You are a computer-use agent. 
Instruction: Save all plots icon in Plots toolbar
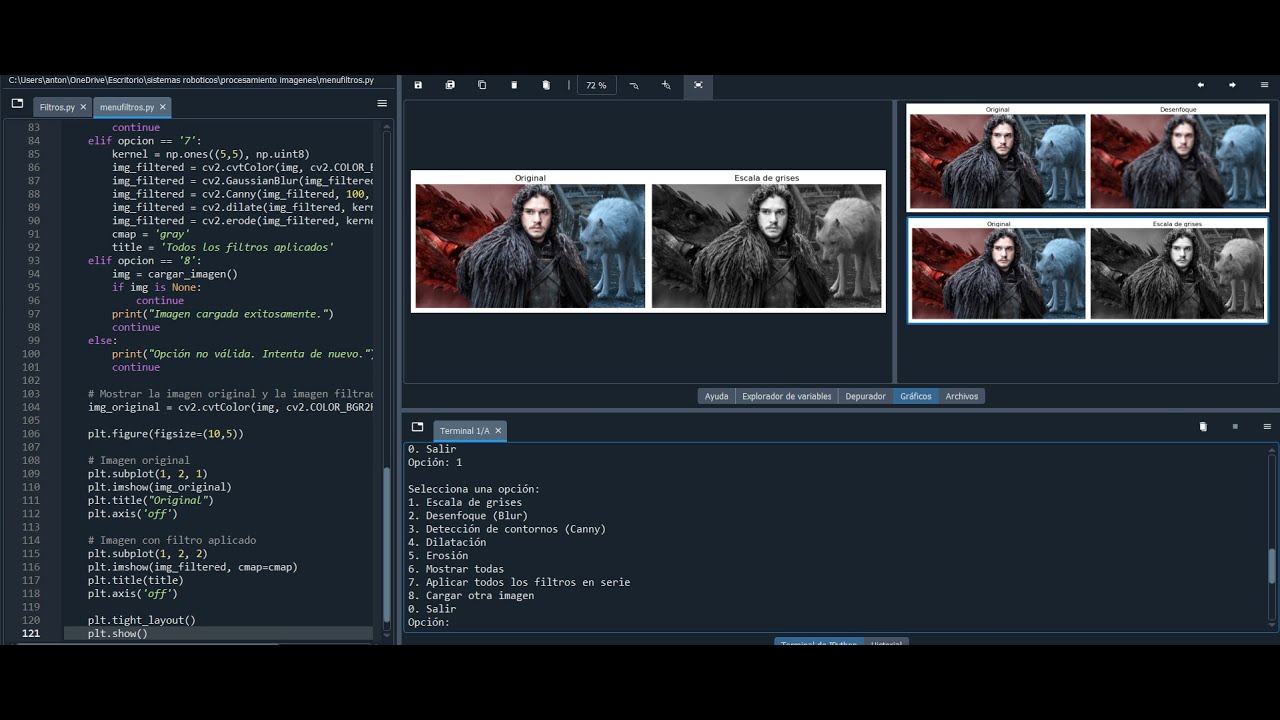click(x=450, y=85)
